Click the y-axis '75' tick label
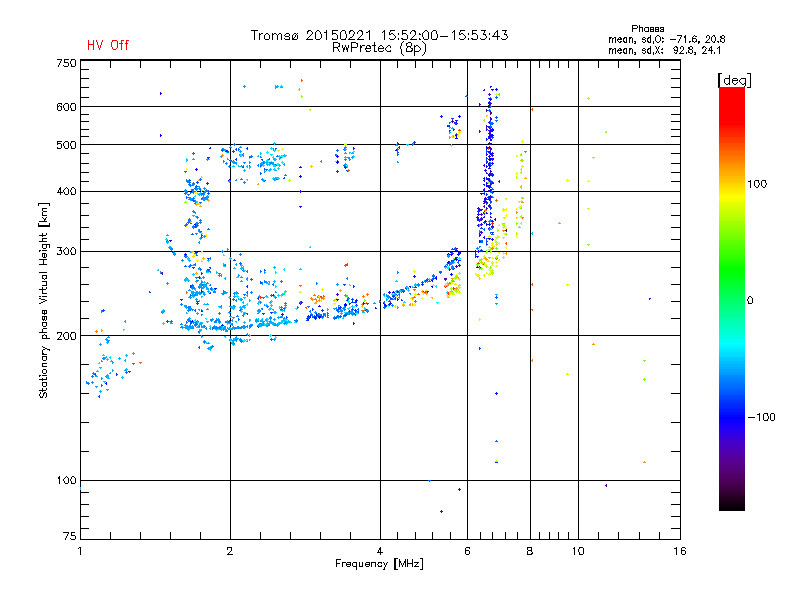This screenshot has height=600, width=800. pos(70,536)
